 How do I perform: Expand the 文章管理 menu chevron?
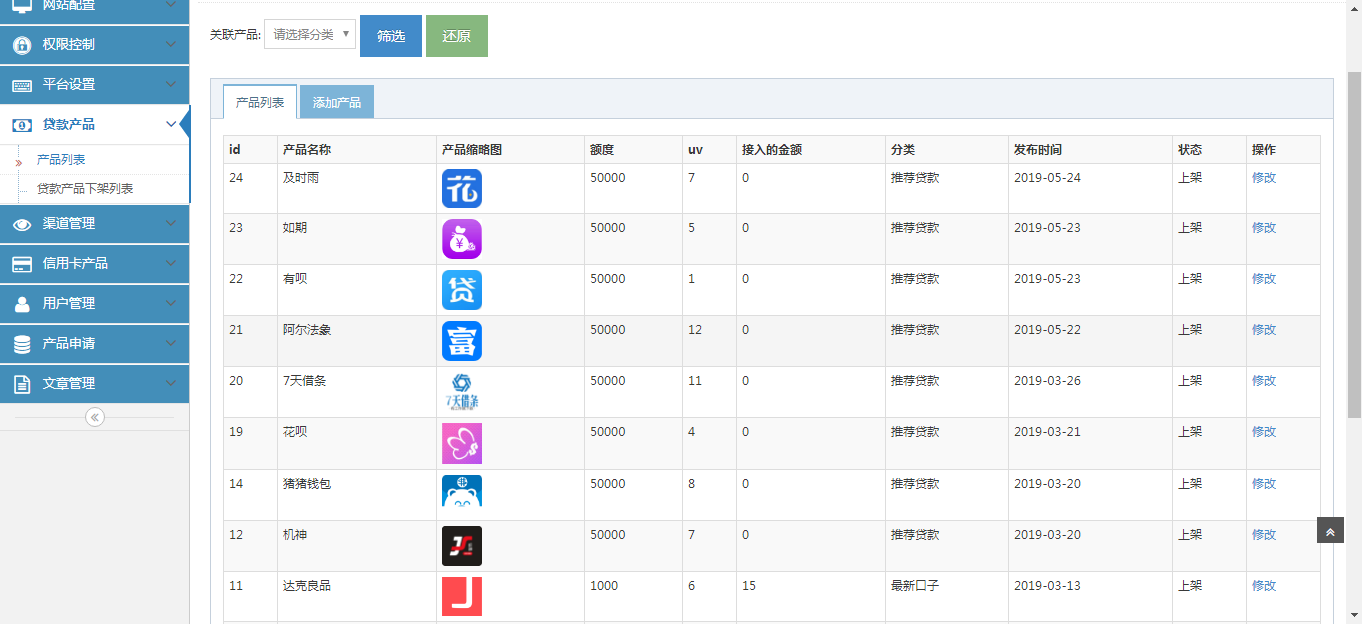coord(171,384)
